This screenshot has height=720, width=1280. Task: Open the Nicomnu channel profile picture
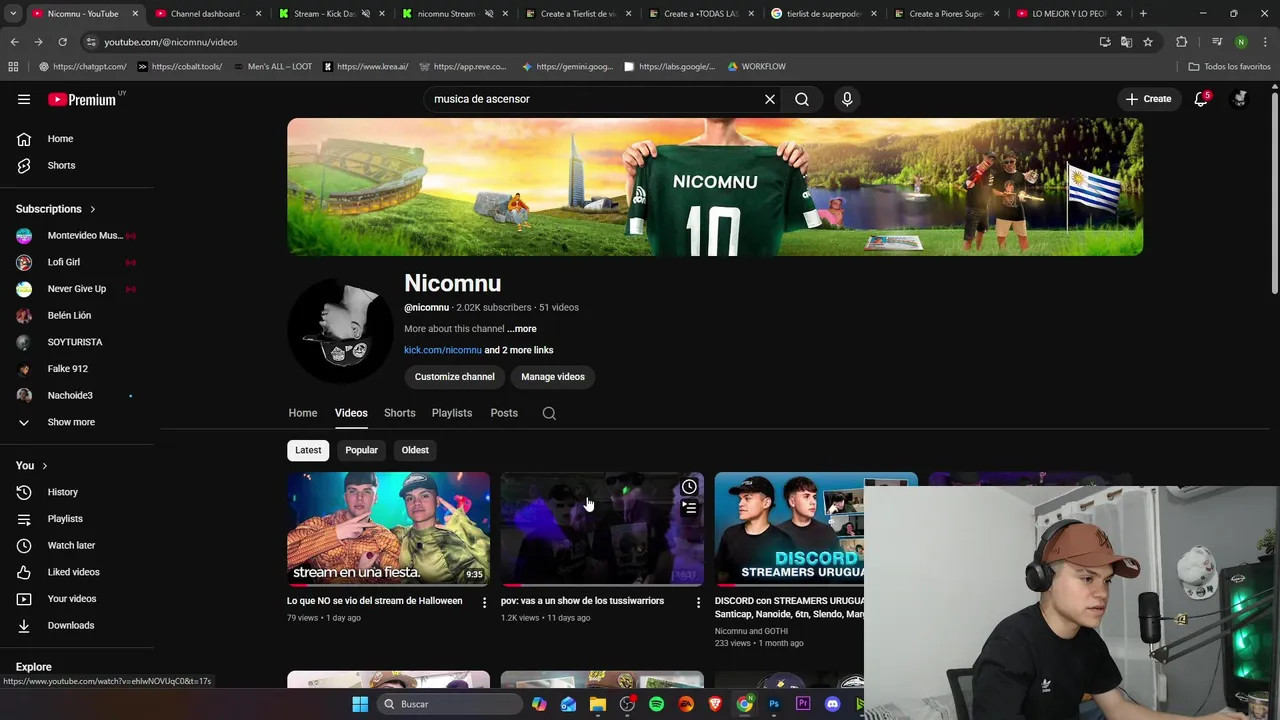click(x=340, y=330)
